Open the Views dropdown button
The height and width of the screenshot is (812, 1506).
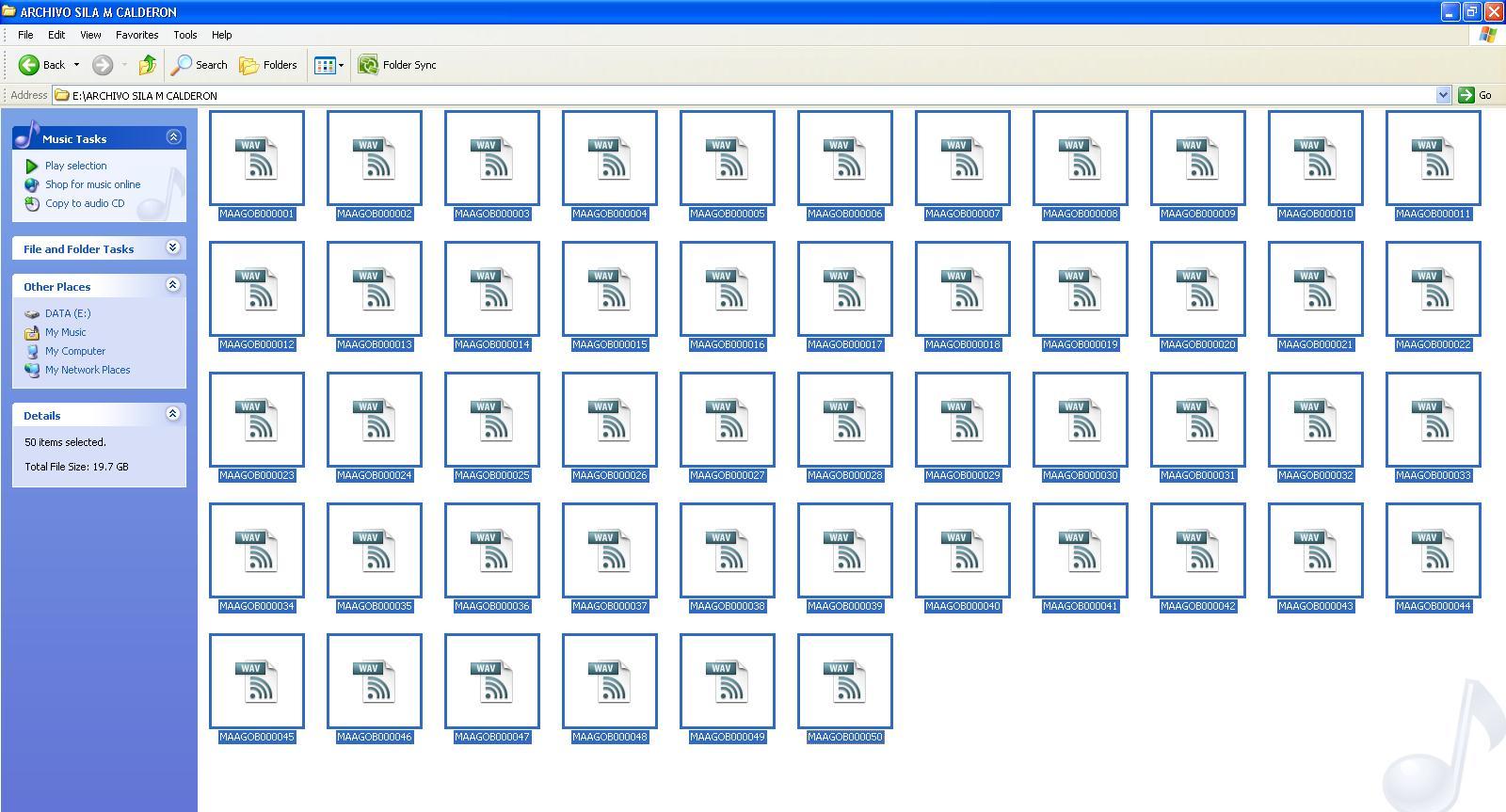click(x=328, y=65)
